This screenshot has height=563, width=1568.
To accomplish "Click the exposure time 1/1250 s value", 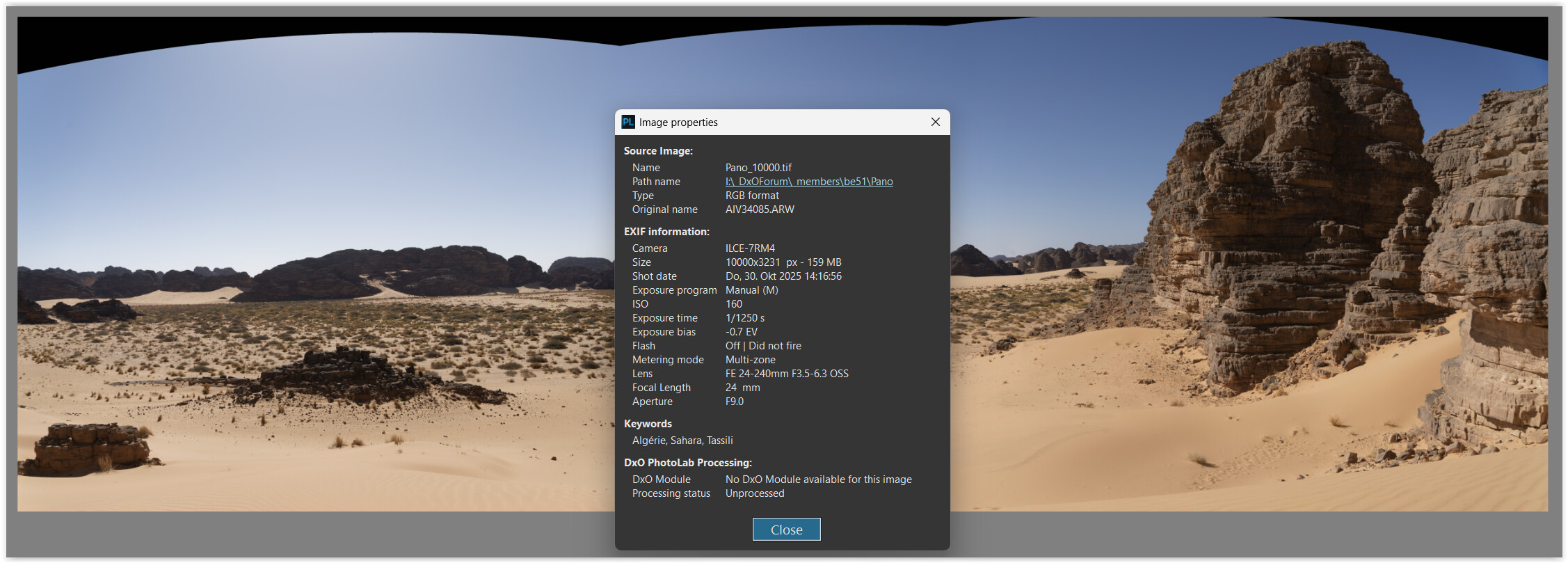I will point(744,318).
